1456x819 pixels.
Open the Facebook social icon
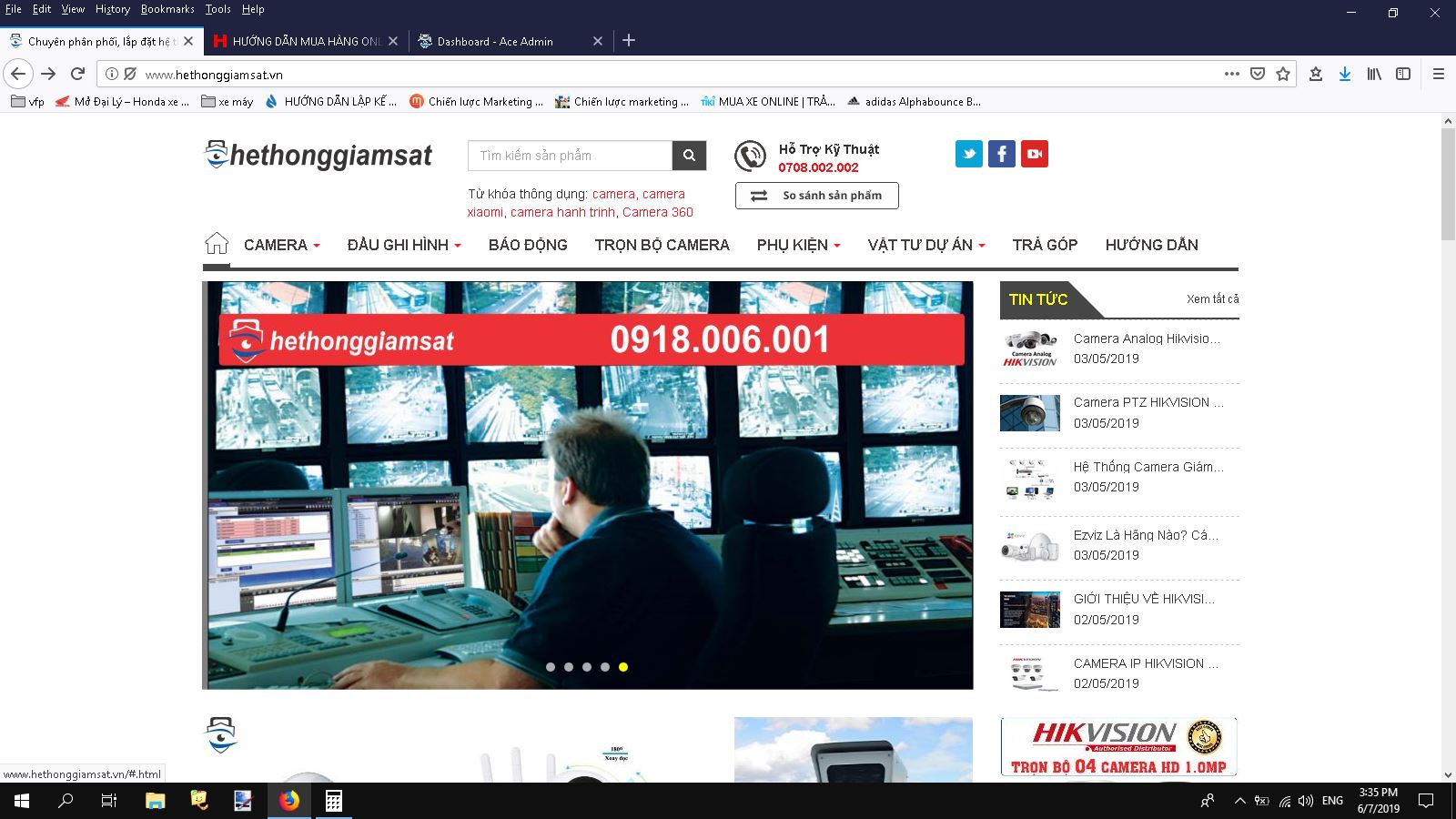point(1002,154)
